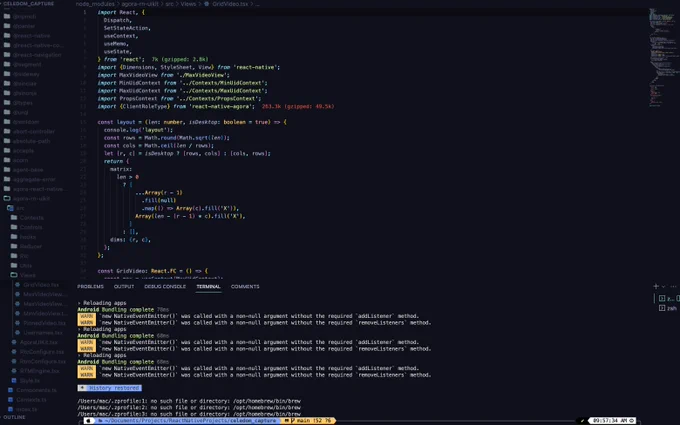The width and height of the screenshot is (680, 425).
Task: Click the first 'Android Bundling complete' terminal line
Action: (123, 310)
